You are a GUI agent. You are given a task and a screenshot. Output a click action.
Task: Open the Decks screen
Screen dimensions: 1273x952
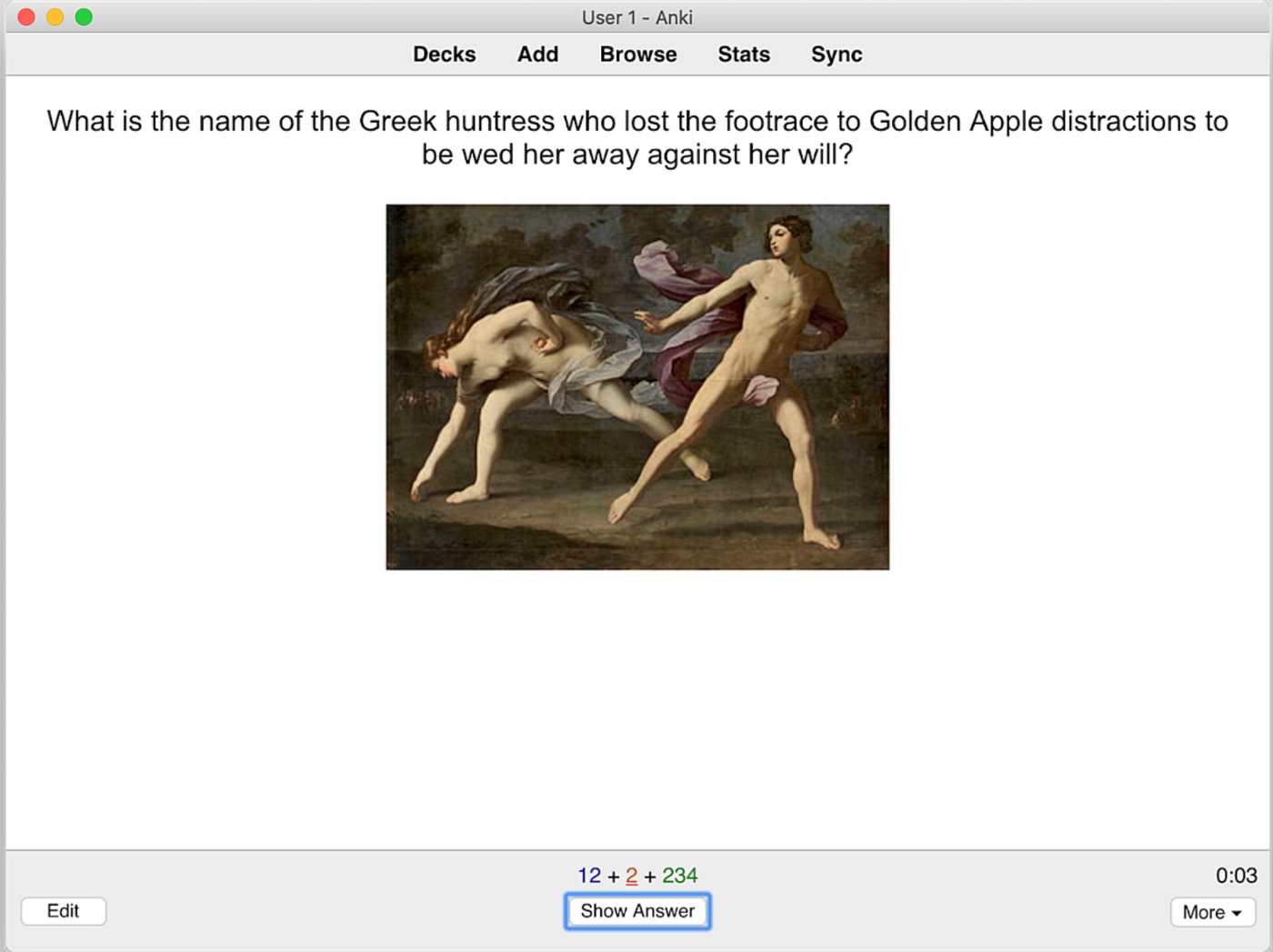coord(444,55)
